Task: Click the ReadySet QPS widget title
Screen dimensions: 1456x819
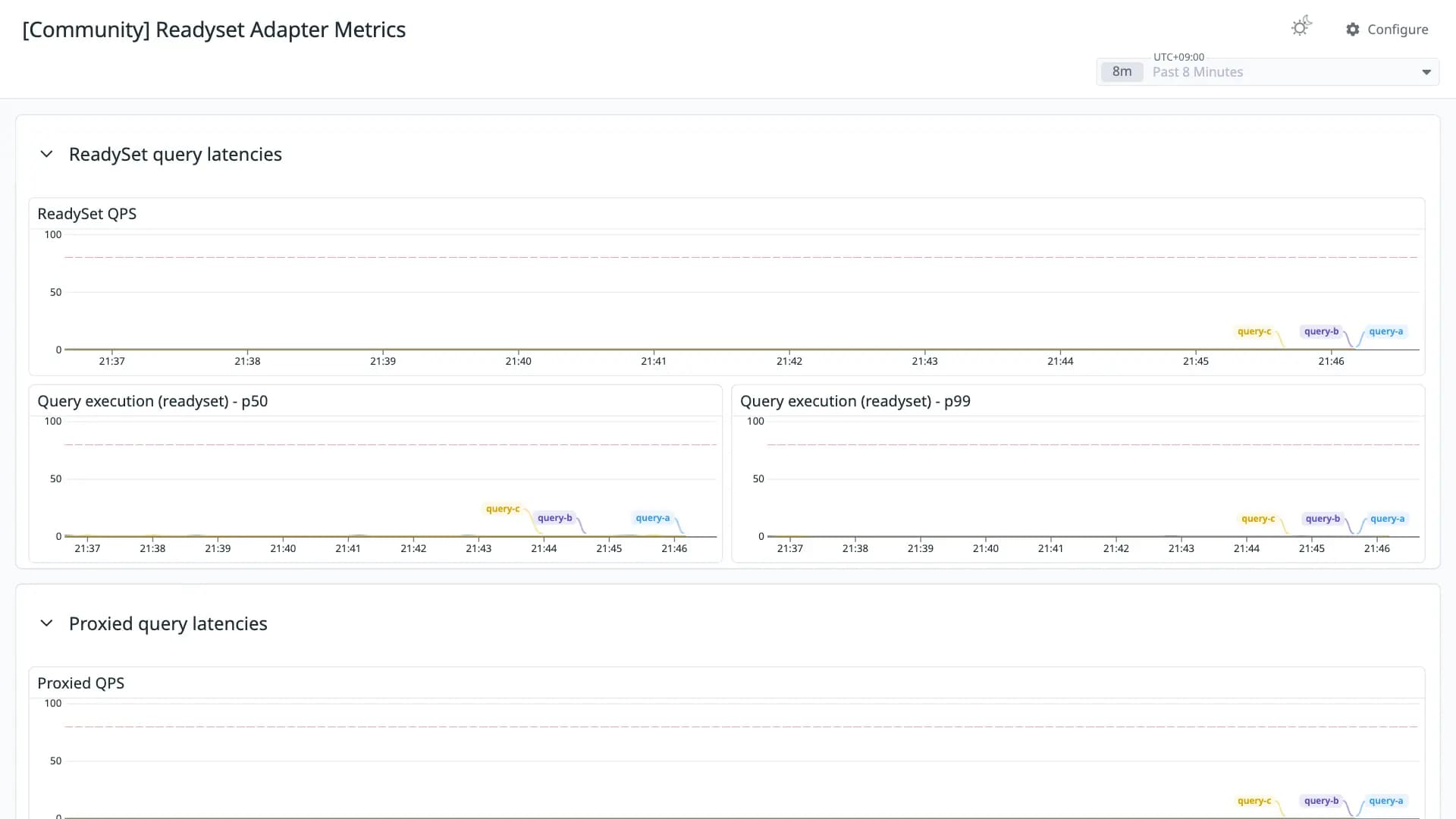Action: pos(87,214)
